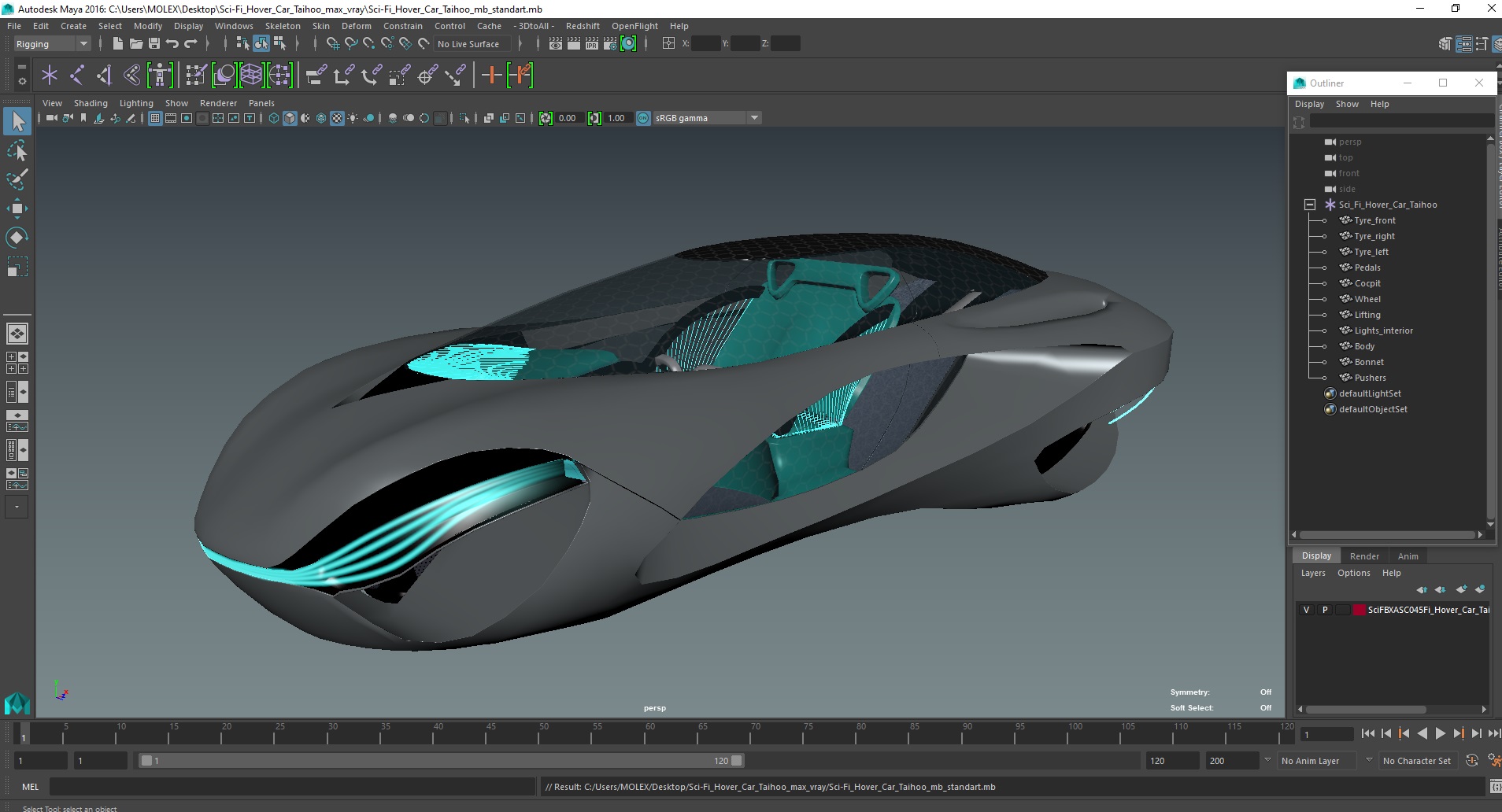1502x812 pixels.
Task: Click the Redo arrow icon
Action: pos(191,44)
